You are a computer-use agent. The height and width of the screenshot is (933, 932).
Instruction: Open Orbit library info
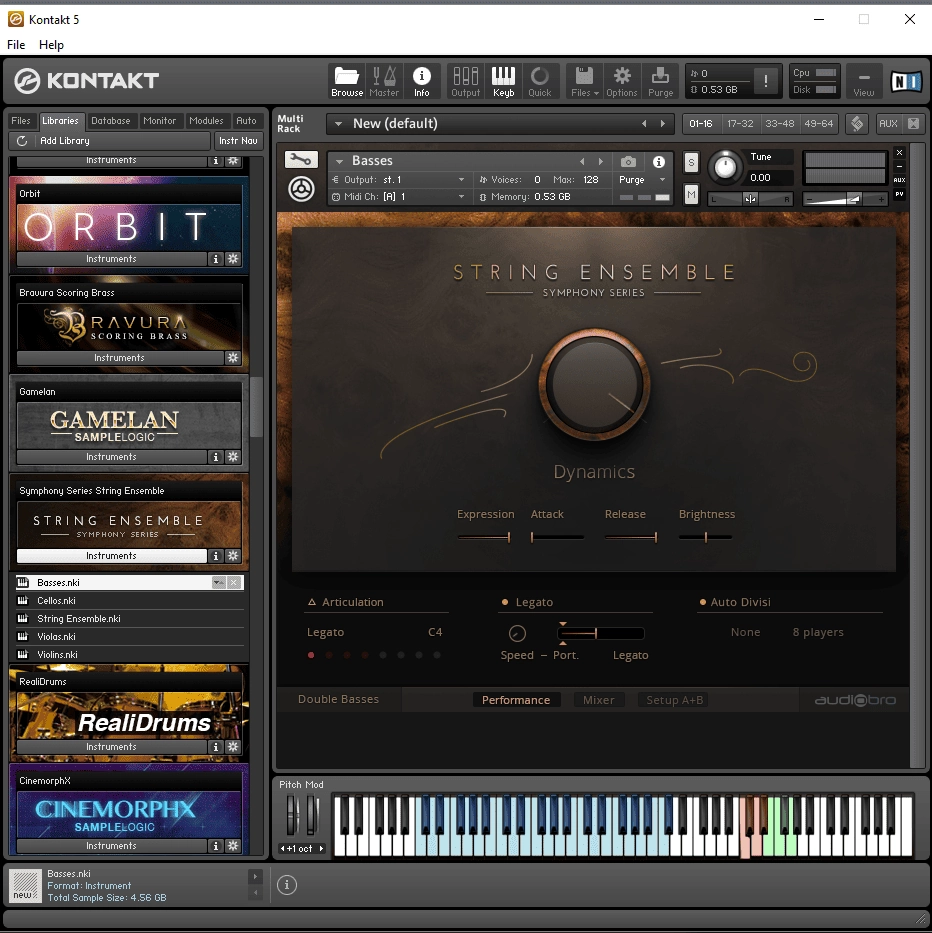(x=216, y=259)
